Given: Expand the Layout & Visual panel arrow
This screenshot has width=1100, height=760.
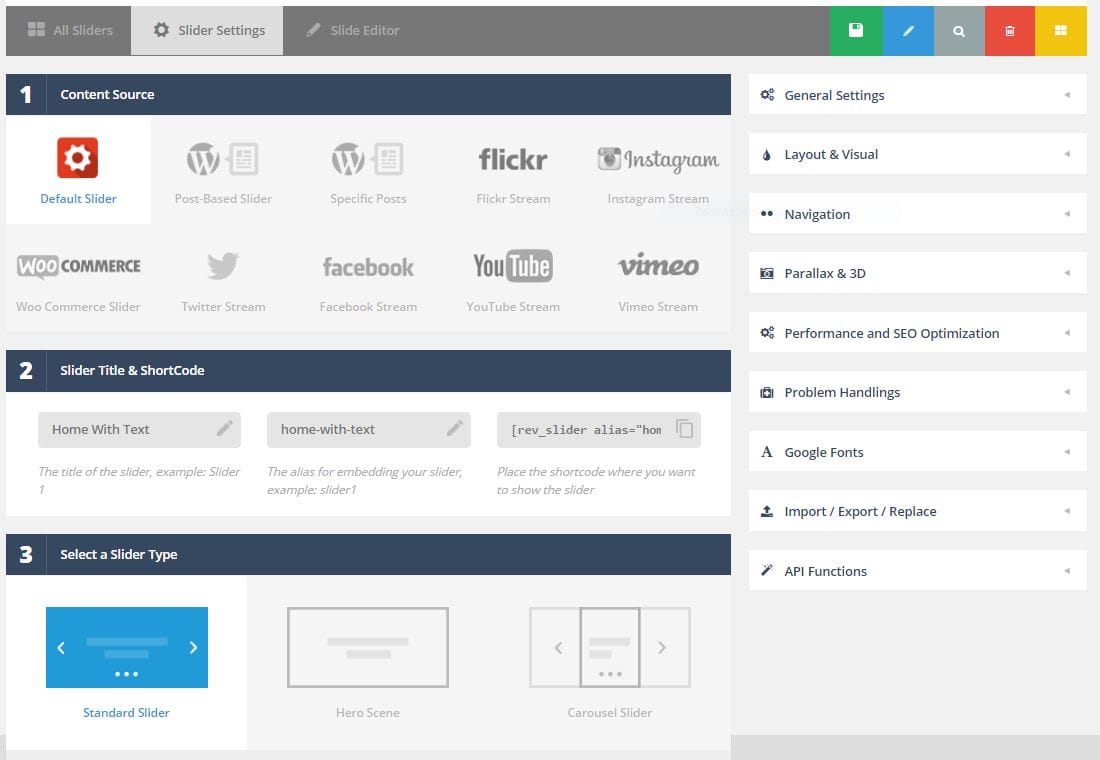Looking at the screenshot, I should click(x=1067, y=154).
